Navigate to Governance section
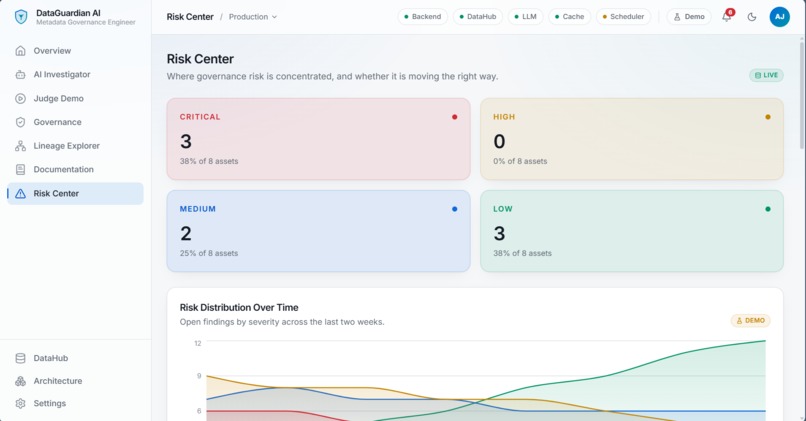 tap(75, 122)
